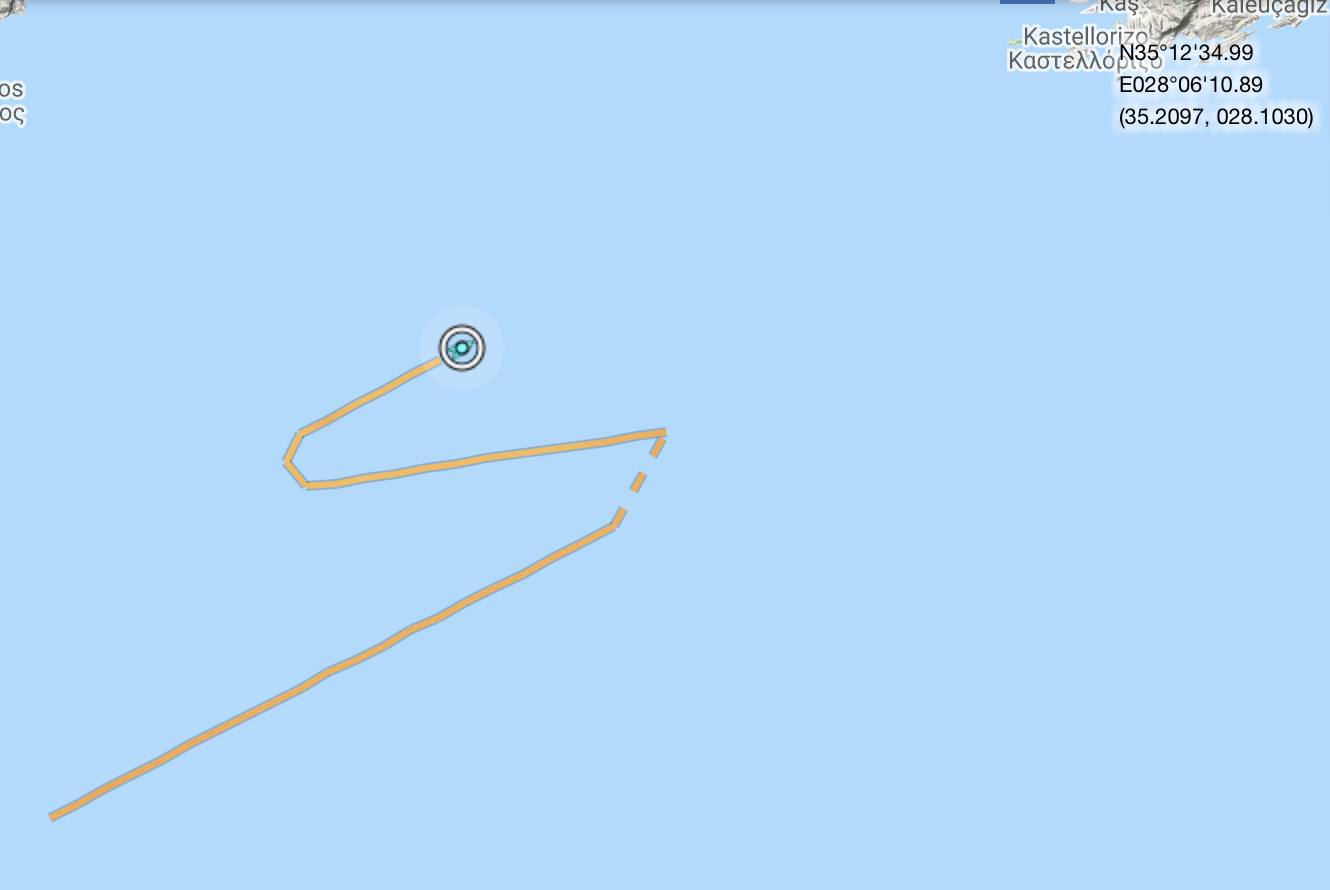Click the long lower southwest track line
Image resolution: width=1330 pixels, height=890 pixels.
[332, 671]
